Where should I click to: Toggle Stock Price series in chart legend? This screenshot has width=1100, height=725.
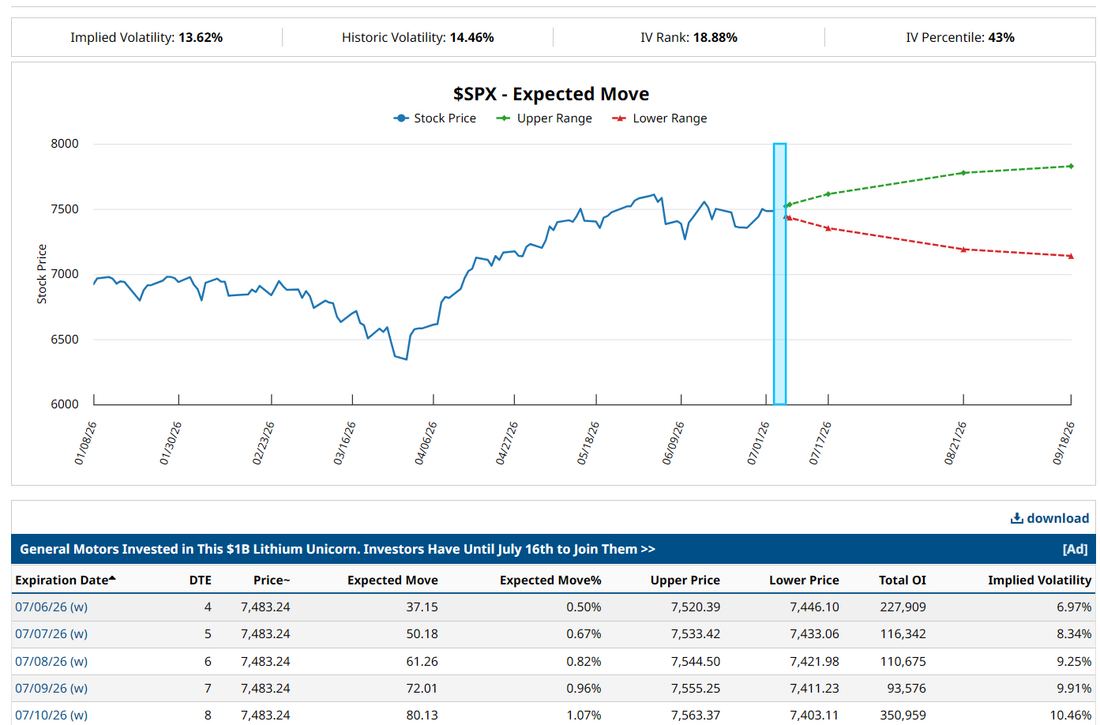point(435,119)
